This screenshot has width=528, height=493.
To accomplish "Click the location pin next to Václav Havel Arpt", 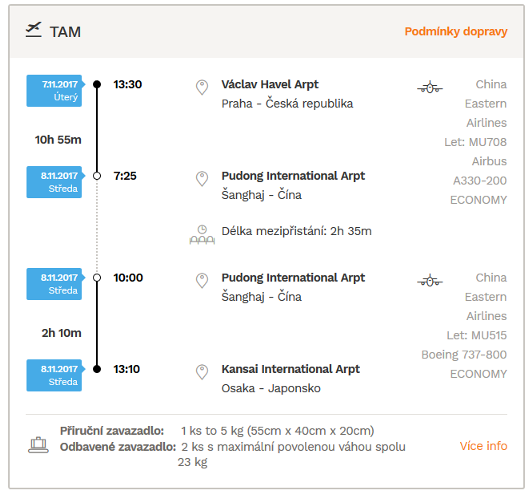I will 202,88.
